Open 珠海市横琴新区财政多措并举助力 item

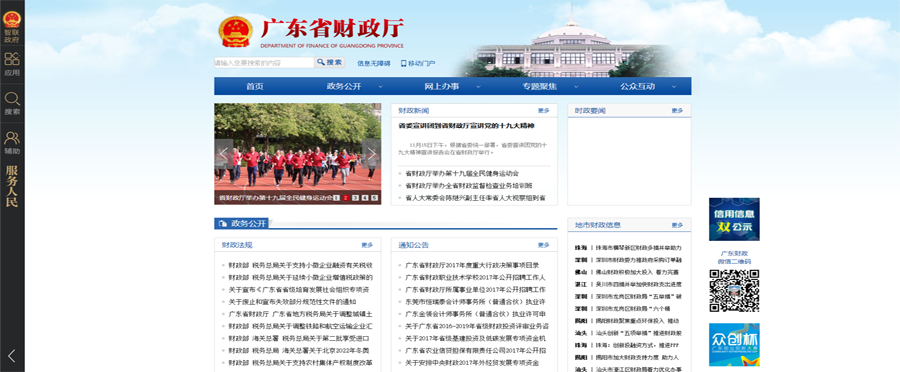(638, 248)
